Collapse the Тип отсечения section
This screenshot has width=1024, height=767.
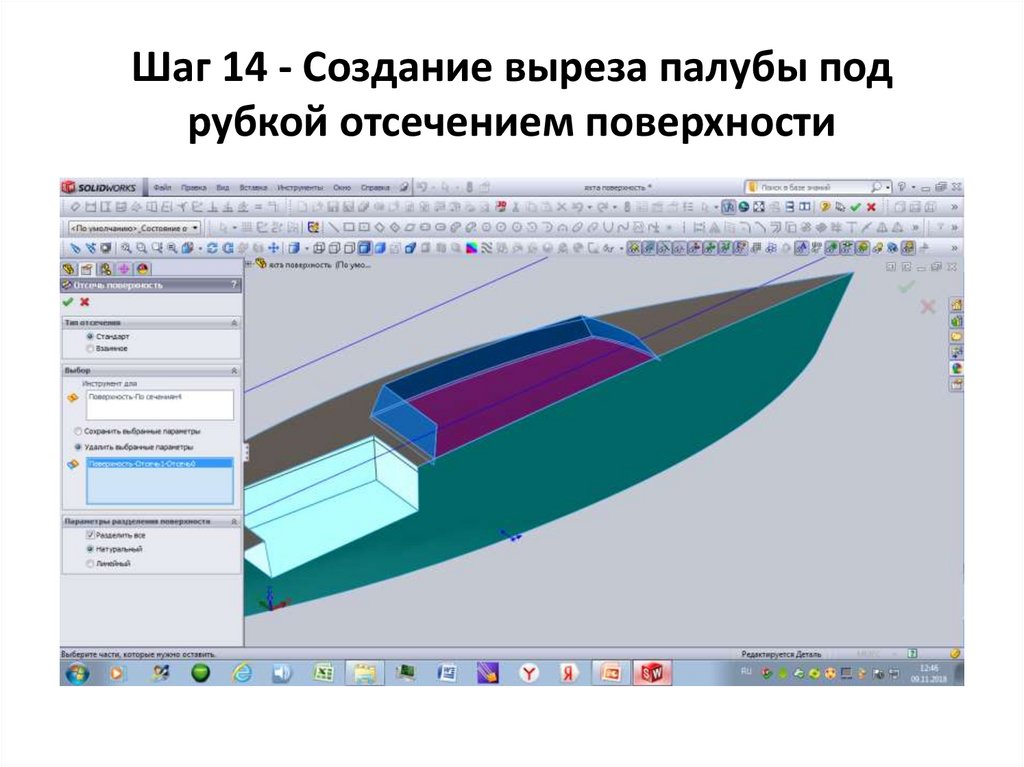pos(234,323)
